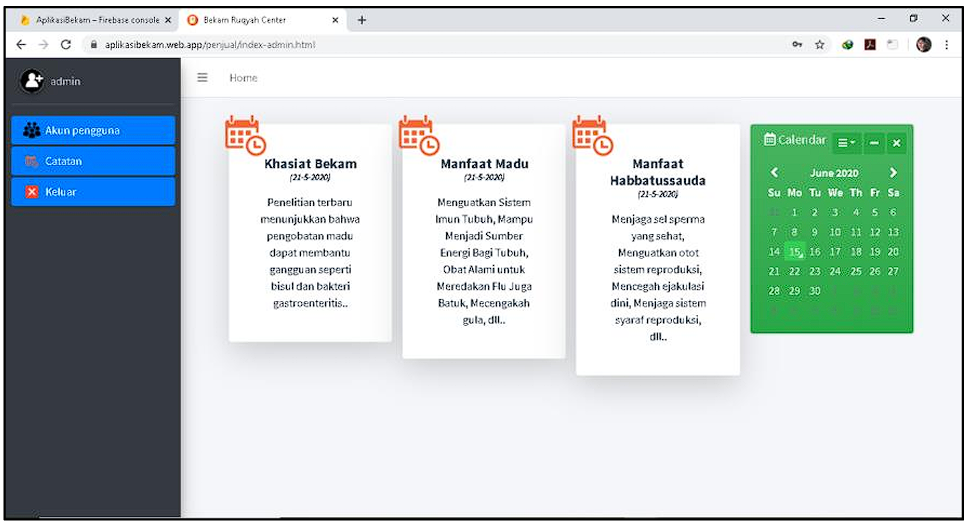Open Chrome's three-dot menu
The width and height of the screenshot is (967, 523).
click(946, 45)
